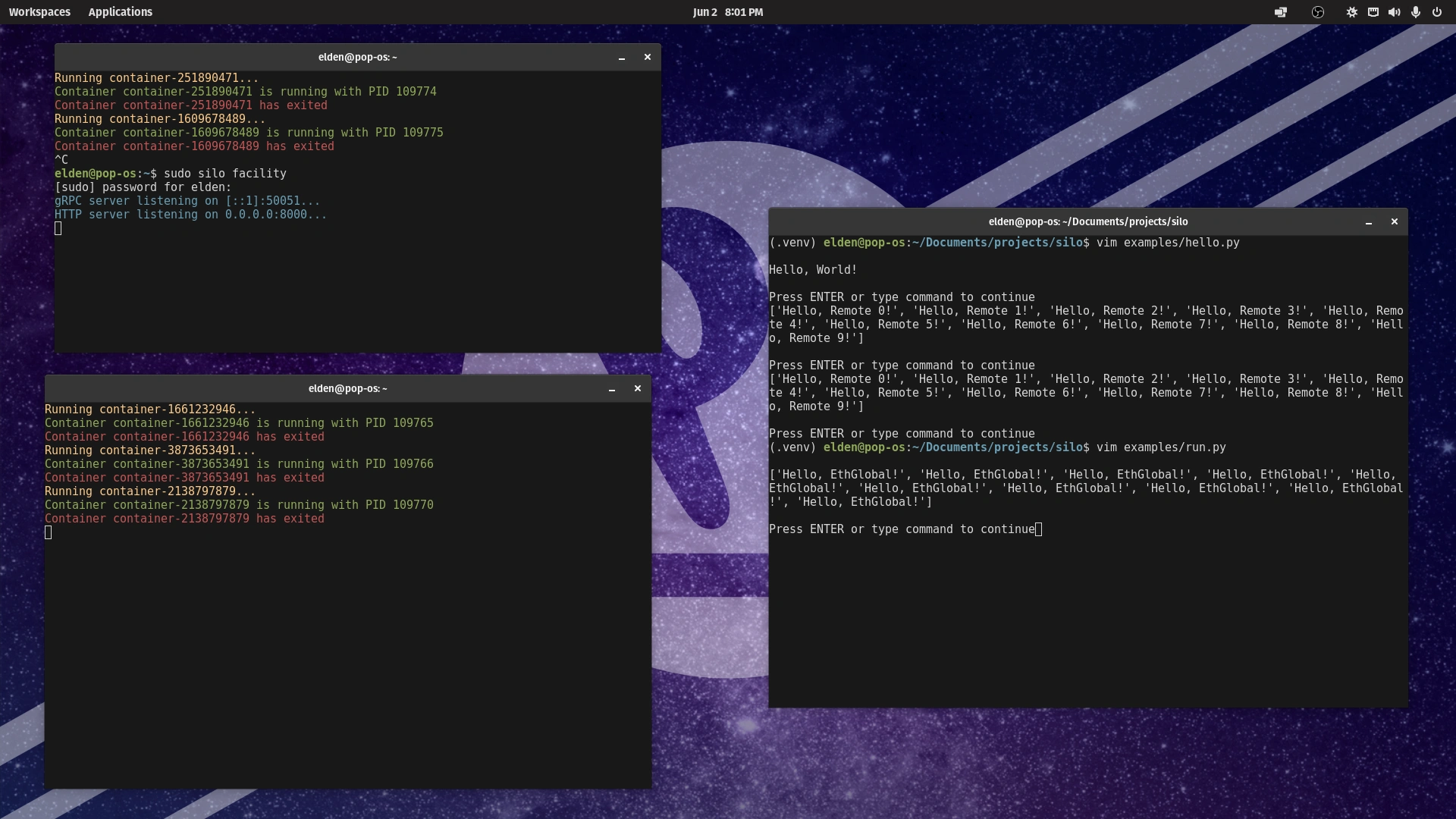The height and width of the screenshot is (819, 1456).
Task: Open the Workspaces overview
Action: pos(39,12)
